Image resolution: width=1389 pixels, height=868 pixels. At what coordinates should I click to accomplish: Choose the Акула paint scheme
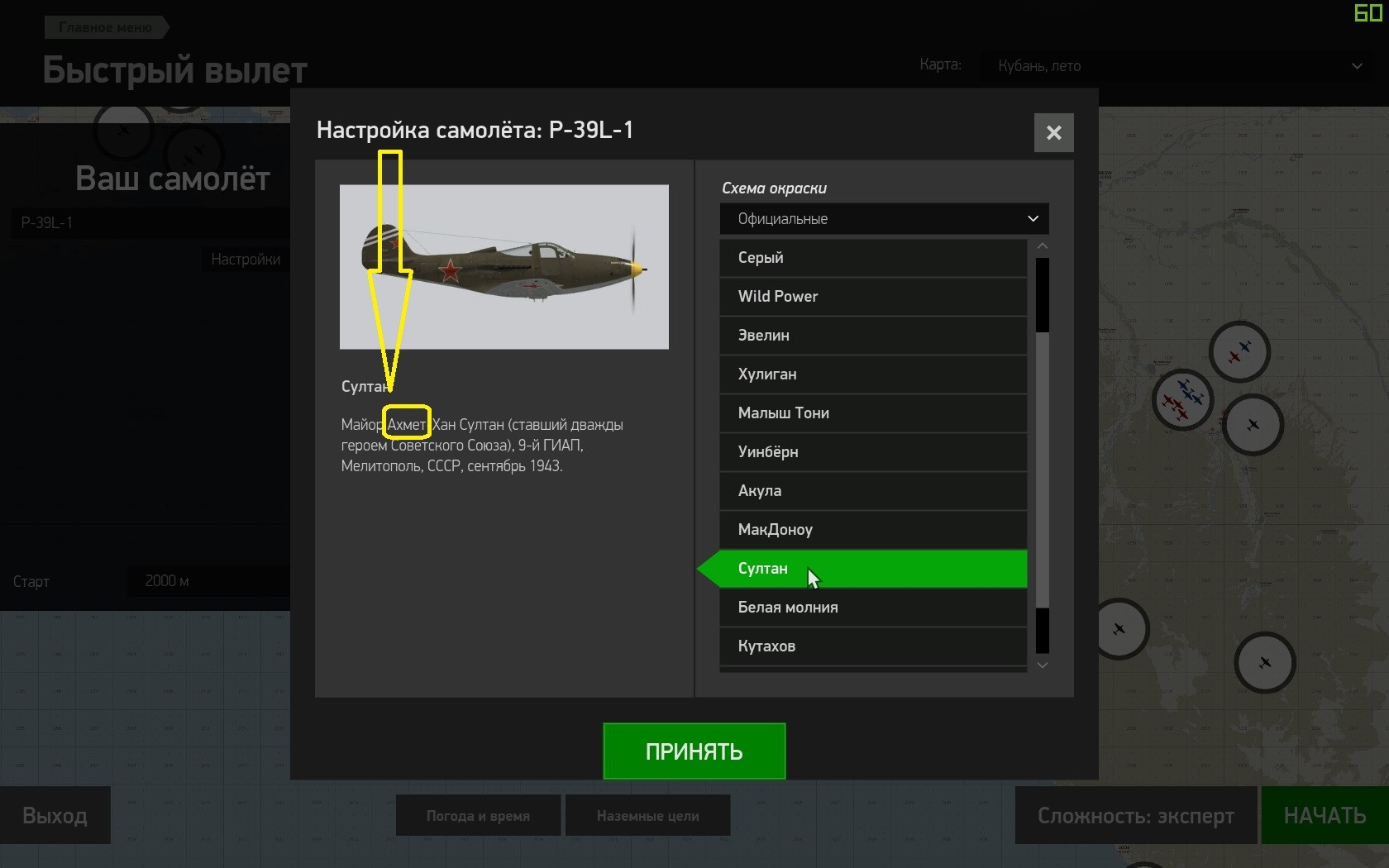pyautogui.click(x=873, y=491)
